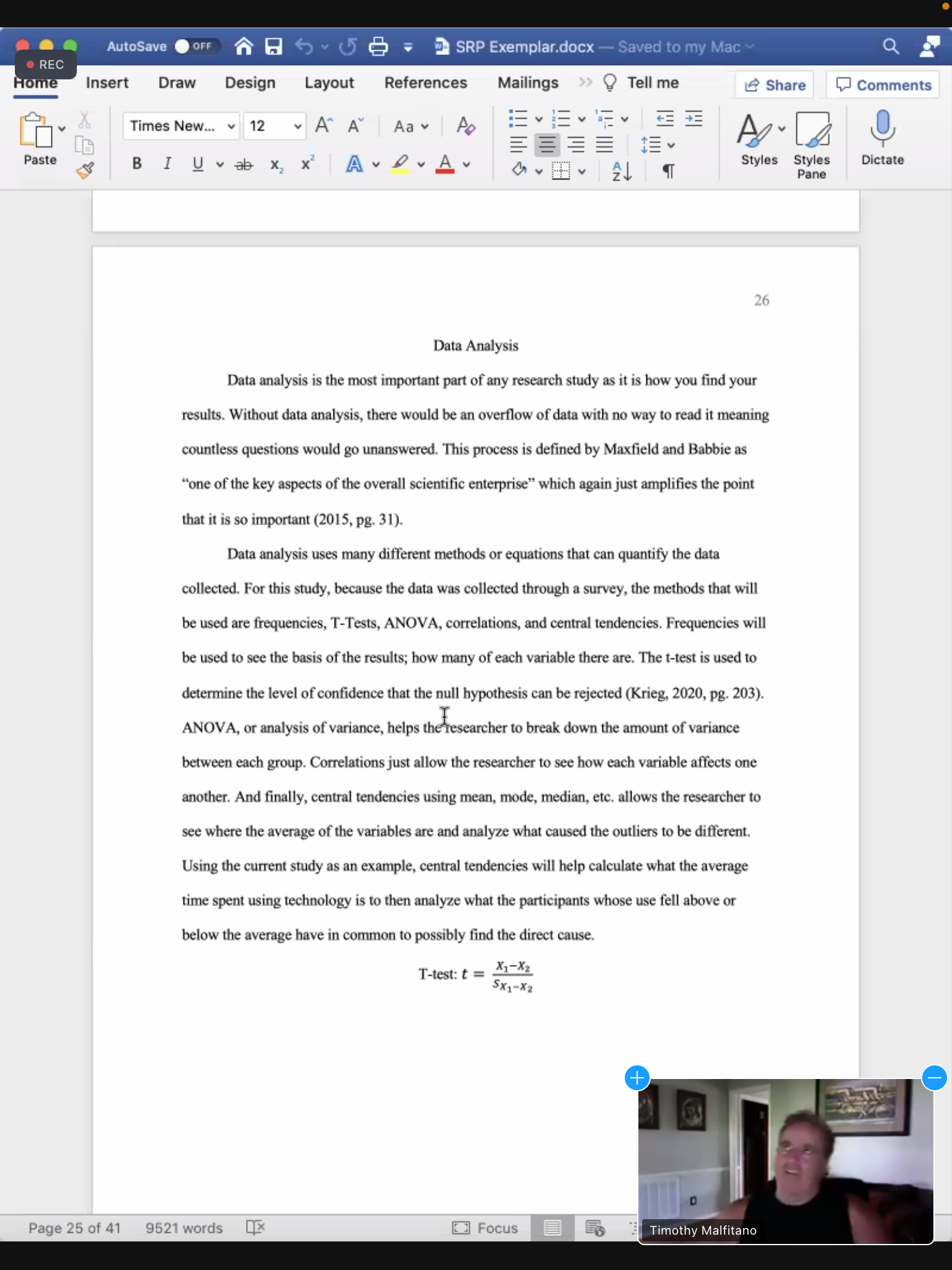Click the Print icon in title bar
The height and width of the screenshot is (1270, 952).
[378, 47]
